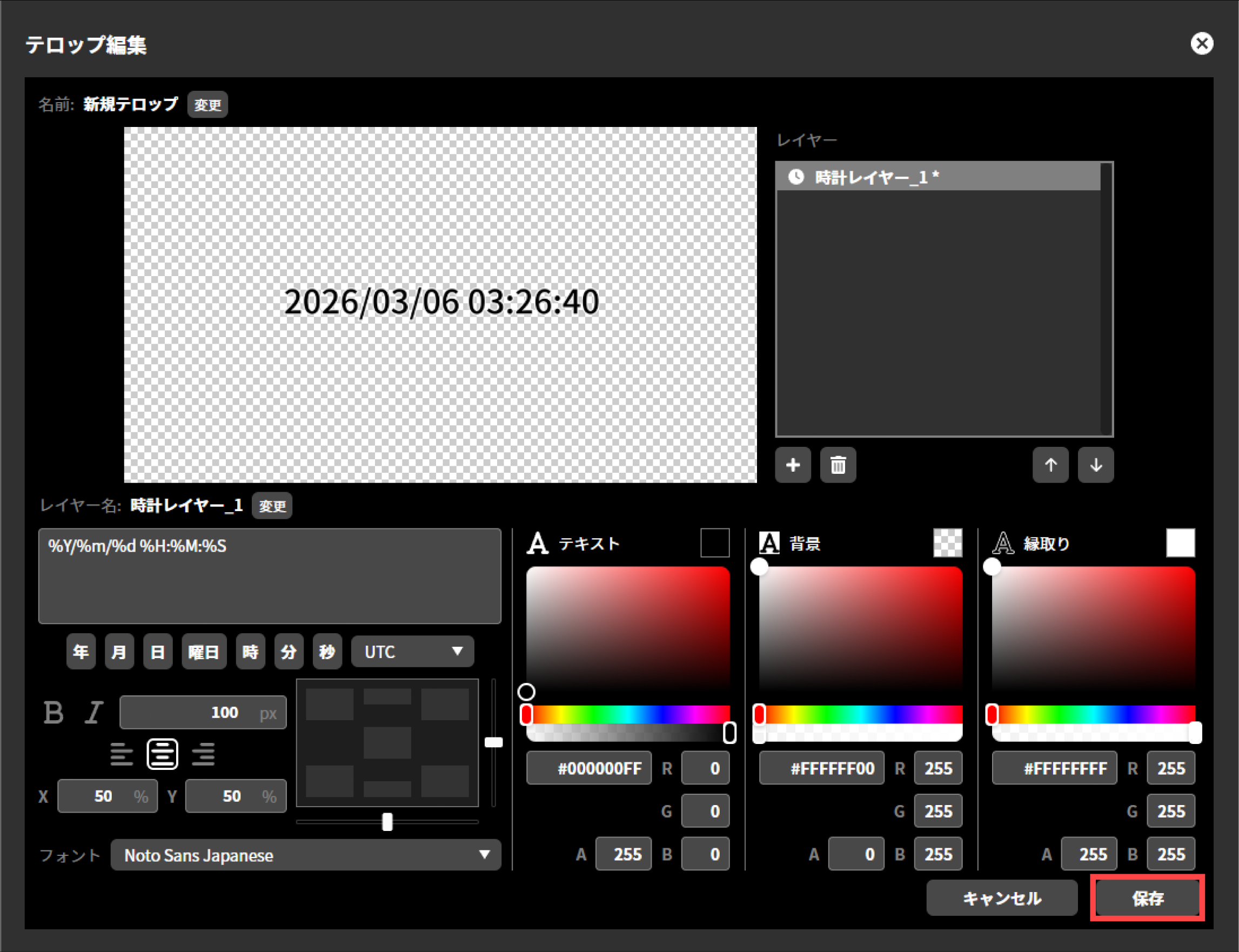The width and height of the screenshot is (1239, 952).
Task: Click the 背景 section A icon
Action: coord(769,543)
